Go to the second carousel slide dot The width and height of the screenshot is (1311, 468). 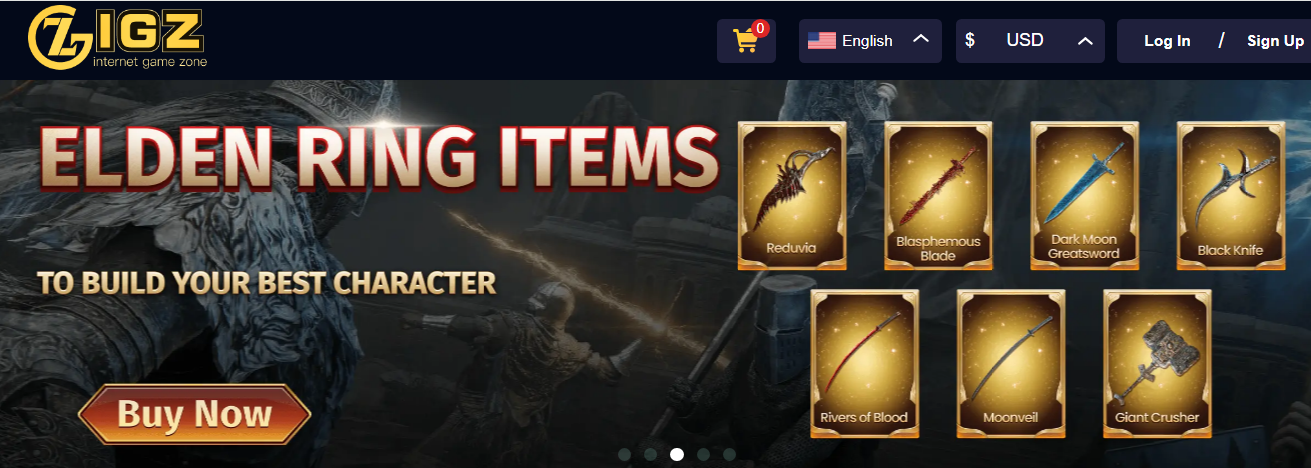point(651,454)
